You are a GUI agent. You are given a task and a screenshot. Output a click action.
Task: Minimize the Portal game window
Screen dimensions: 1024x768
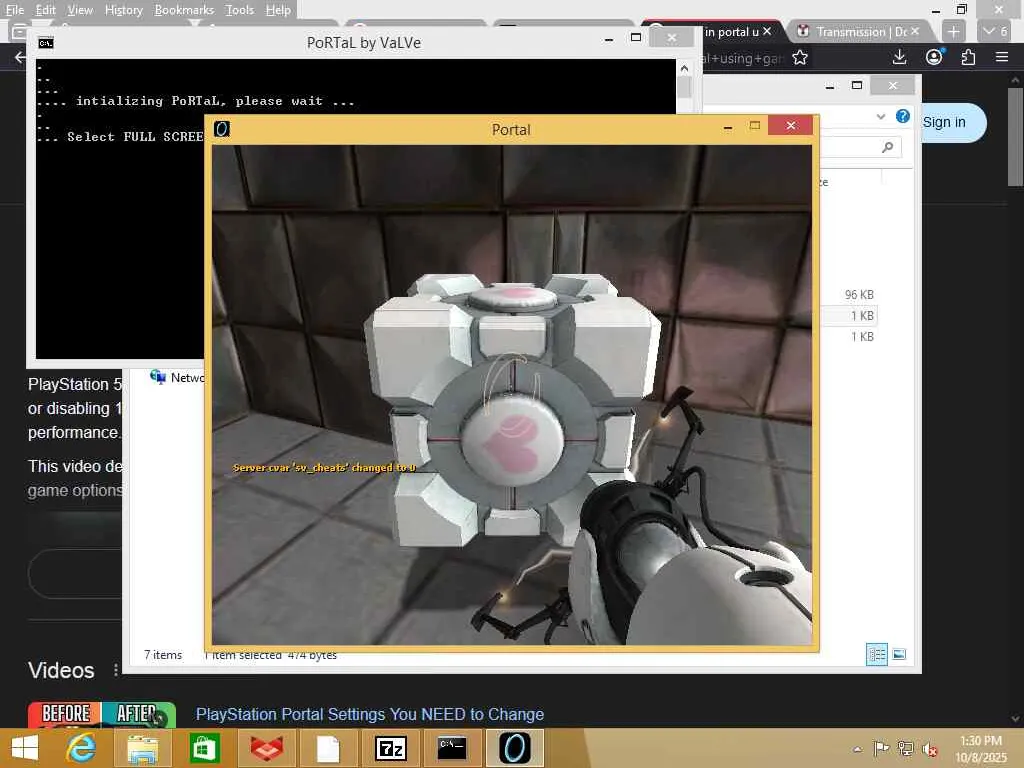[x=728, y=127]
